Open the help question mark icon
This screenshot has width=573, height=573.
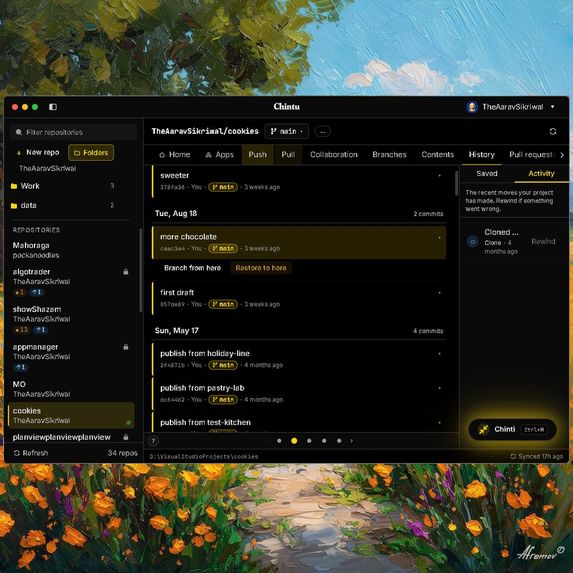pos(153,441)
